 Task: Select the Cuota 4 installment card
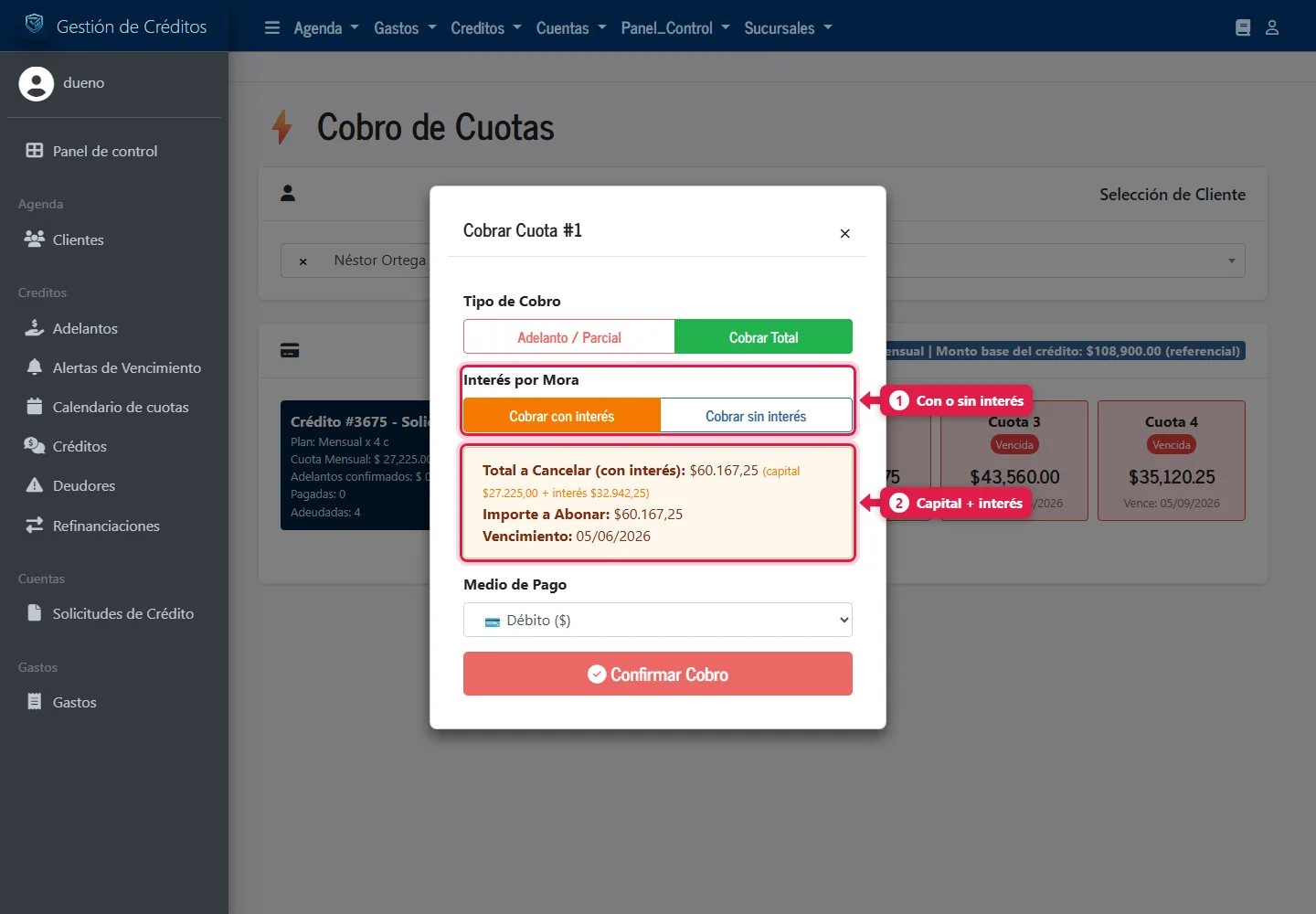pos(1172,461)
